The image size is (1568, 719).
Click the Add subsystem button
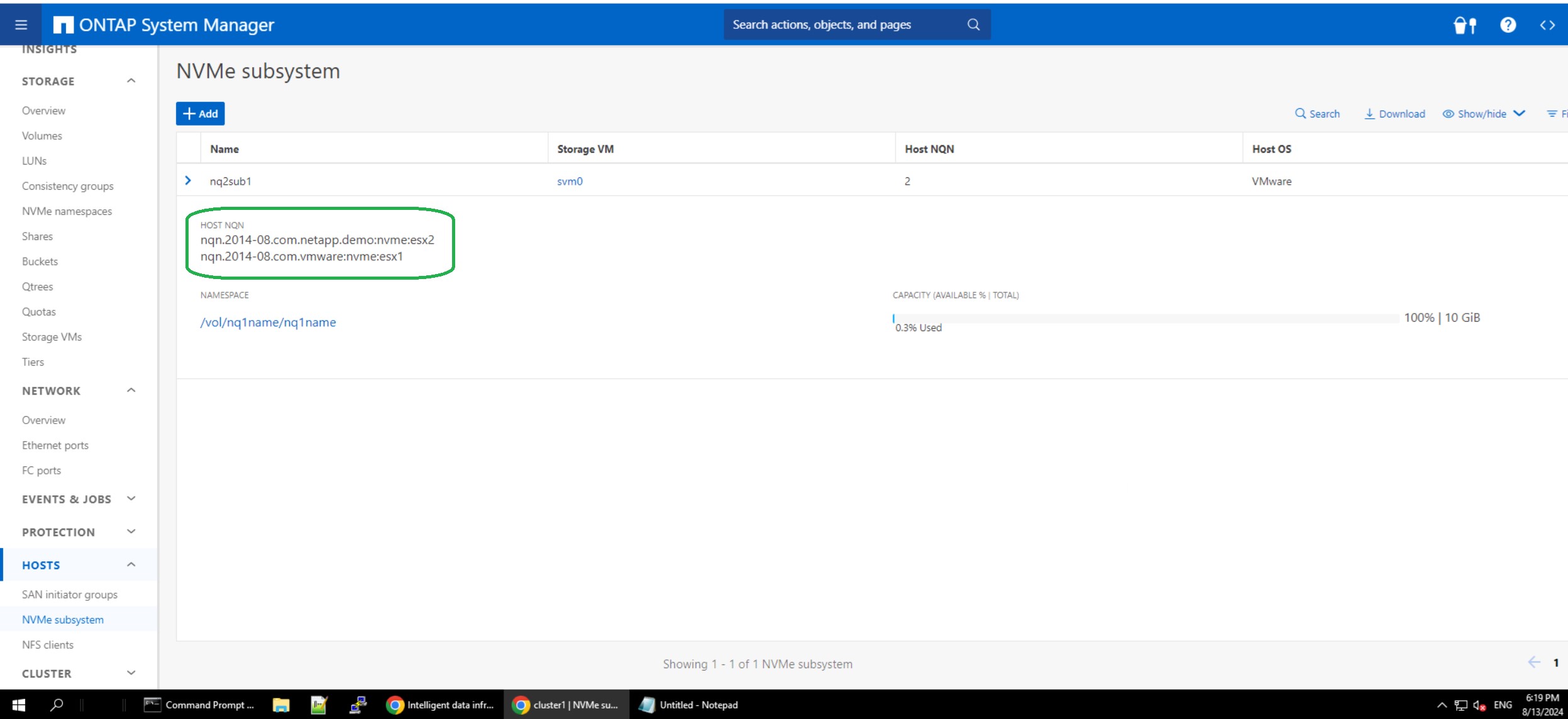click(200, 114)
